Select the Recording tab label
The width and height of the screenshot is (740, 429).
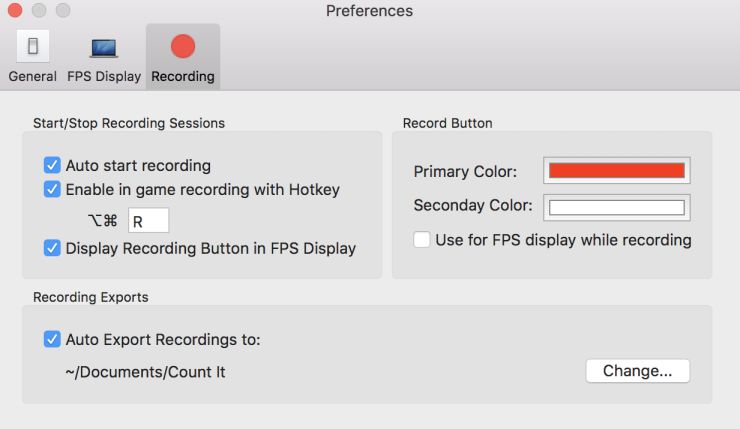[x=183, y=76]
